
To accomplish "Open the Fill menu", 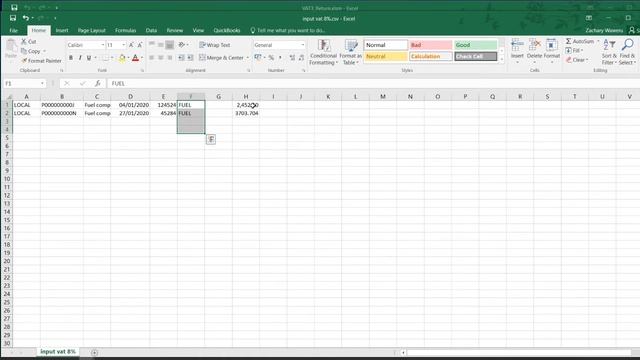I will [574, 51].
